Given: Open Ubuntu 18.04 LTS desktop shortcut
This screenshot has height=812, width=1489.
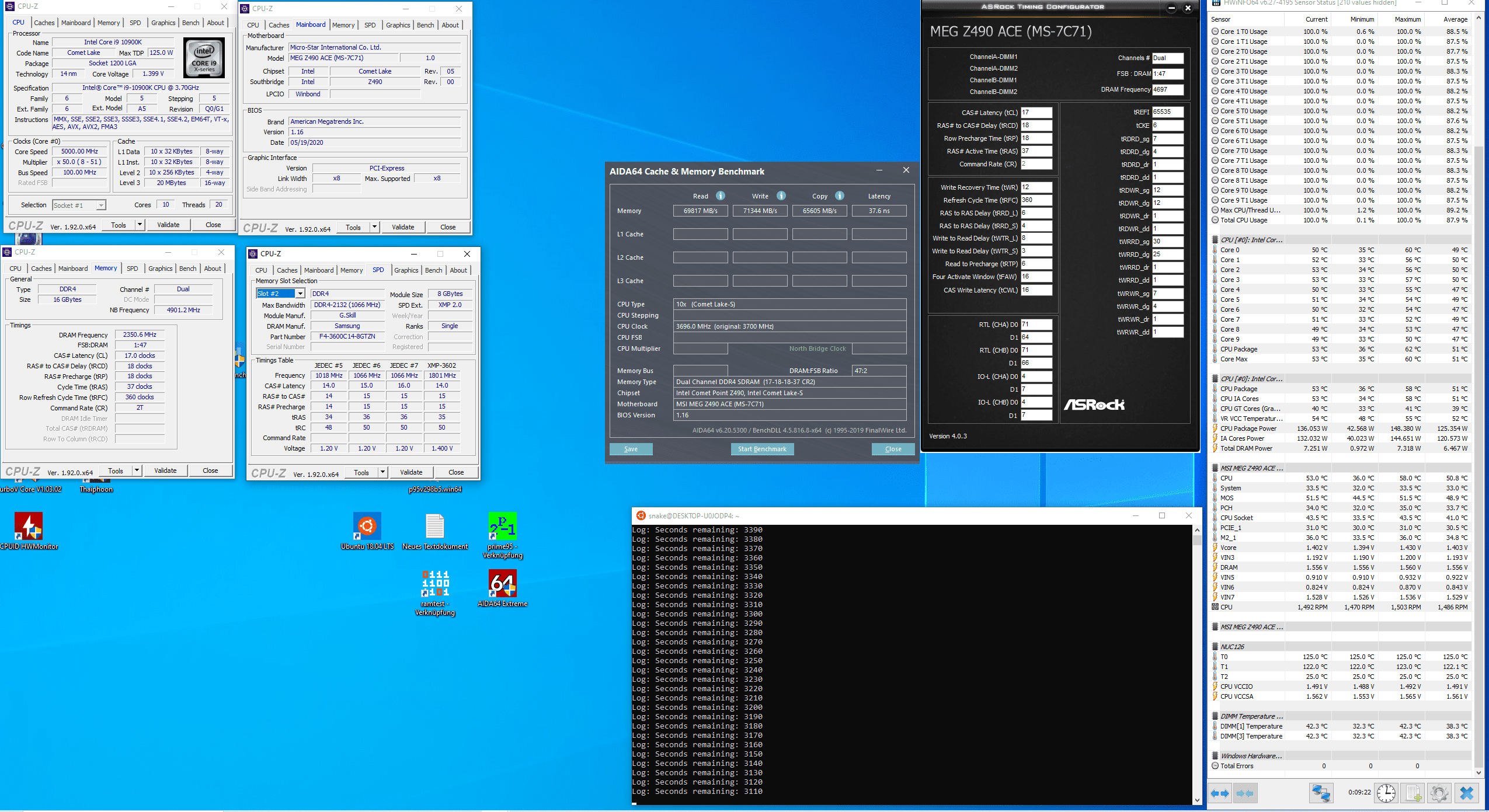Looking at the screenshot, I should (367, 531).
